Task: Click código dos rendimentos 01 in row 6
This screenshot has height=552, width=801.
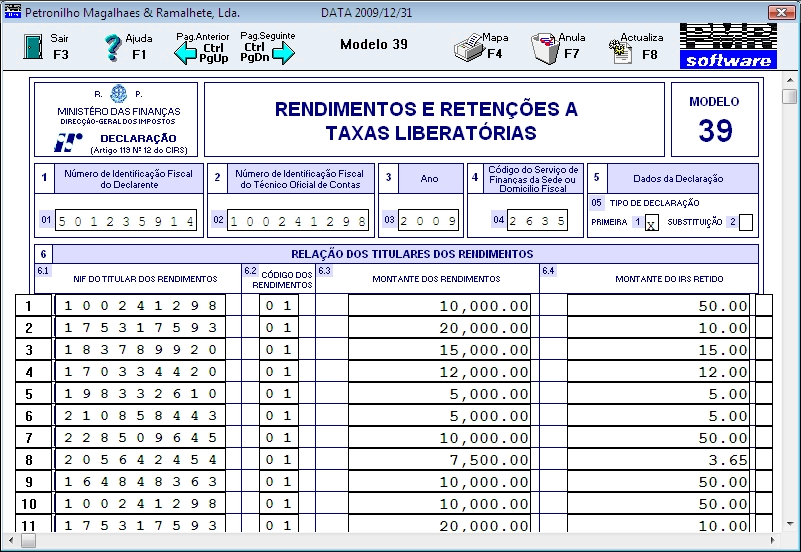Action: pyautogui.click(x=278, y=415)
